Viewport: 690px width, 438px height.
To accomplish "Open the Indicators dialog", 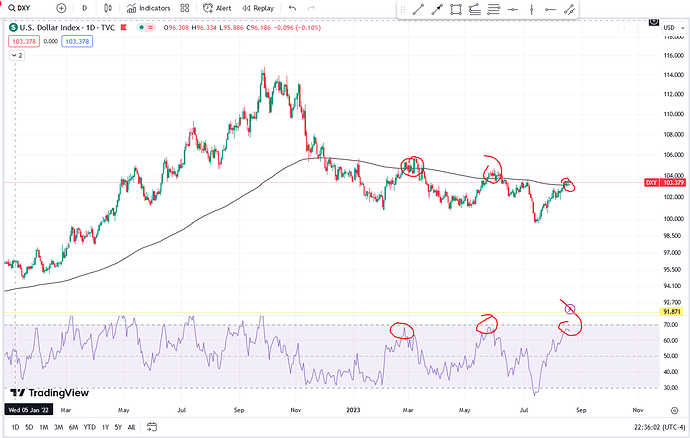I will [148, 8].
